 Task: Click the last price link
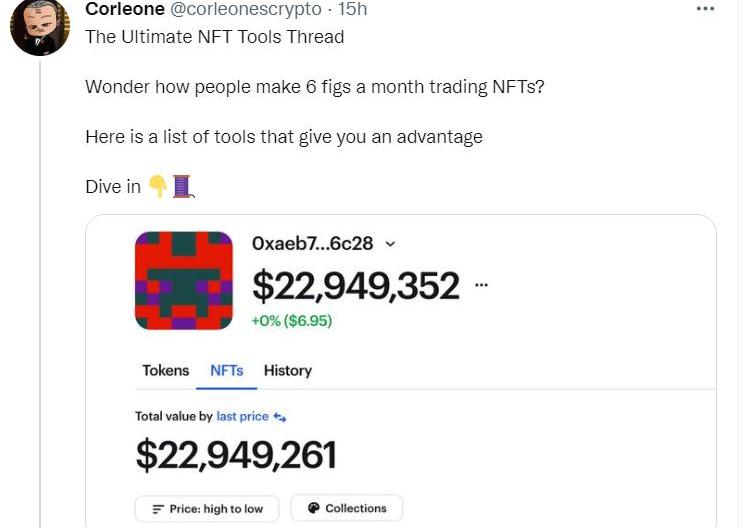(242, 416)
